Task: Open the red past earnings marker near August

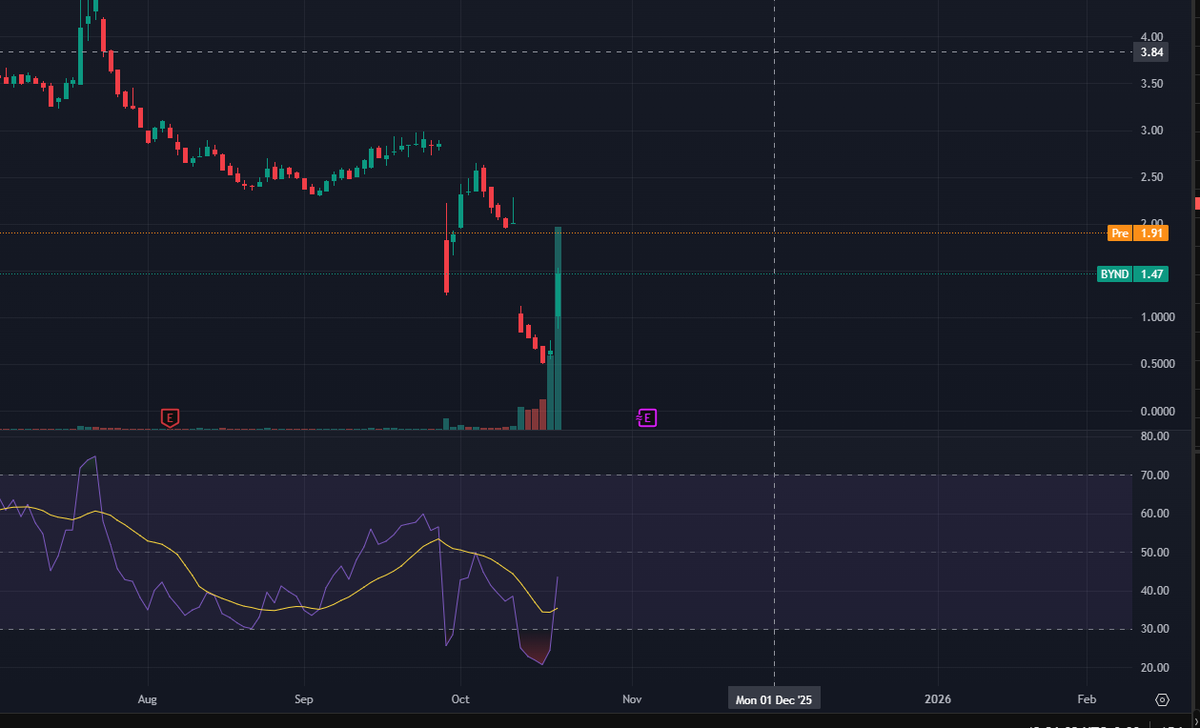Action: 170,417
